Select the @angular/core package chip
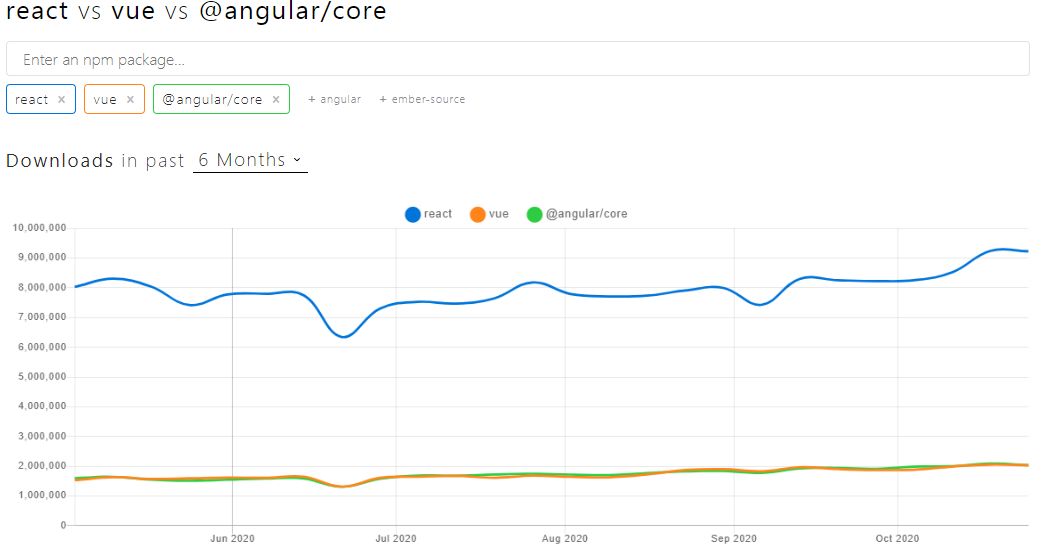 point(221,99)
